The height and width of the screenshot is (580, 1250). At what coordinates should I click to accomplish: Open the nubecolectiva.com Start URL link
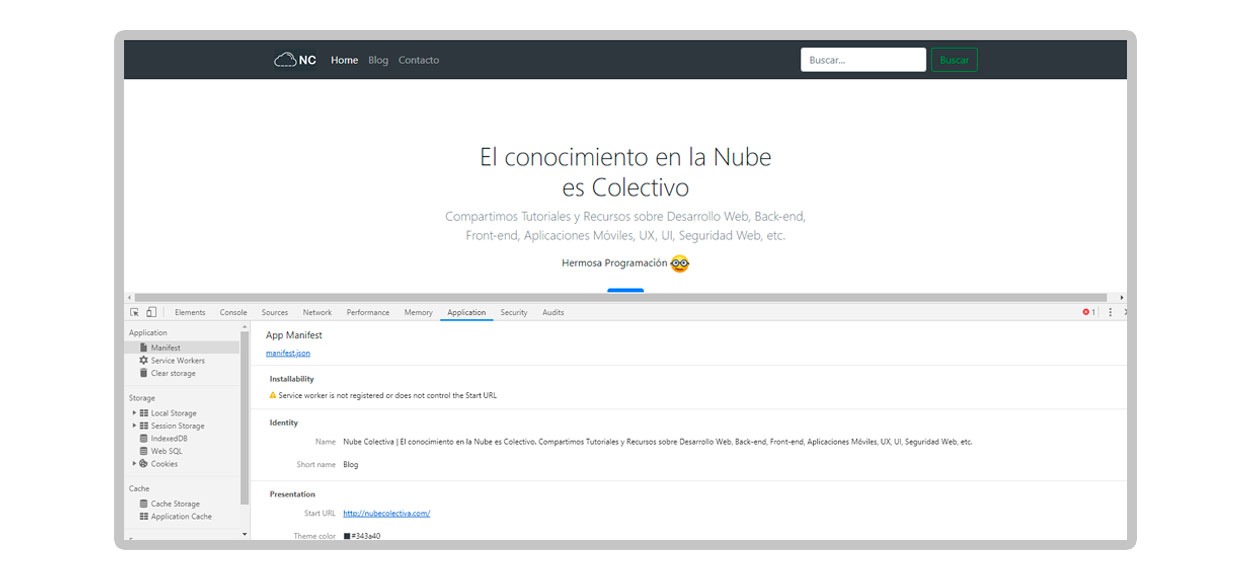[386, 513]
